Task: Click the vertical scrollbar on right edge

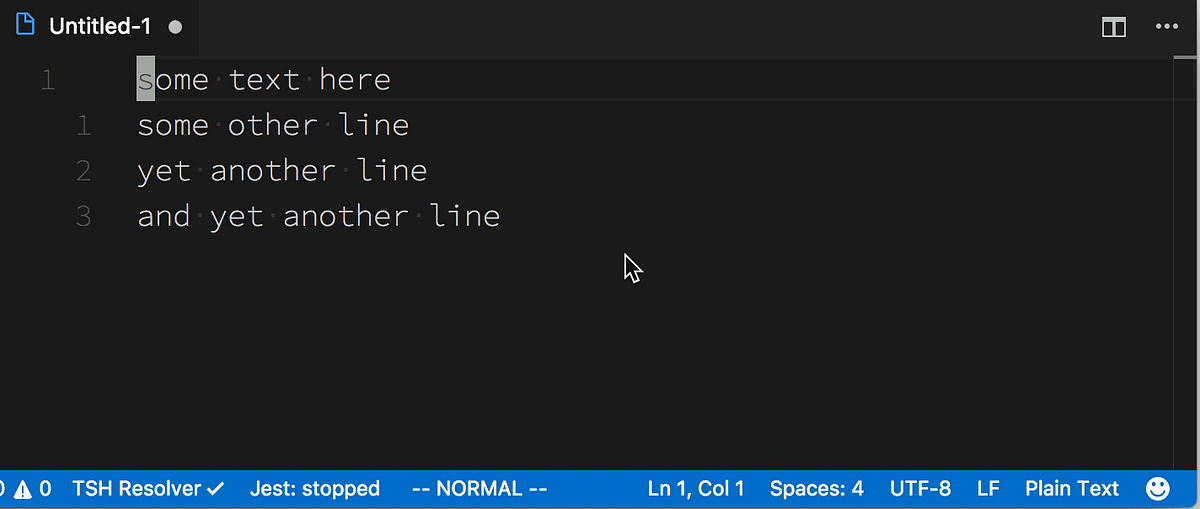Action: coord(1186,262)
